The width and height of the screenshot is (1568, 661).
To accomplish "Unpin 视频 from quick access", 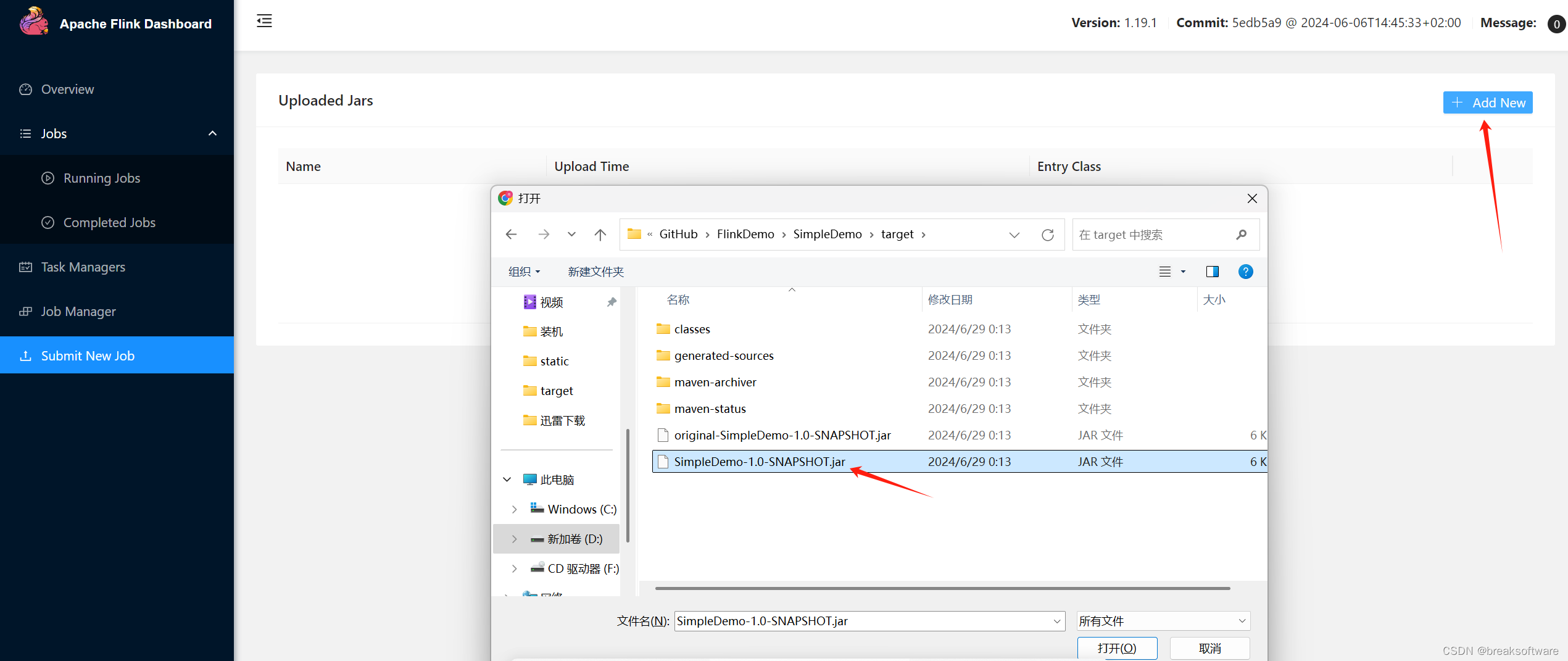I will tap(611, 302).
